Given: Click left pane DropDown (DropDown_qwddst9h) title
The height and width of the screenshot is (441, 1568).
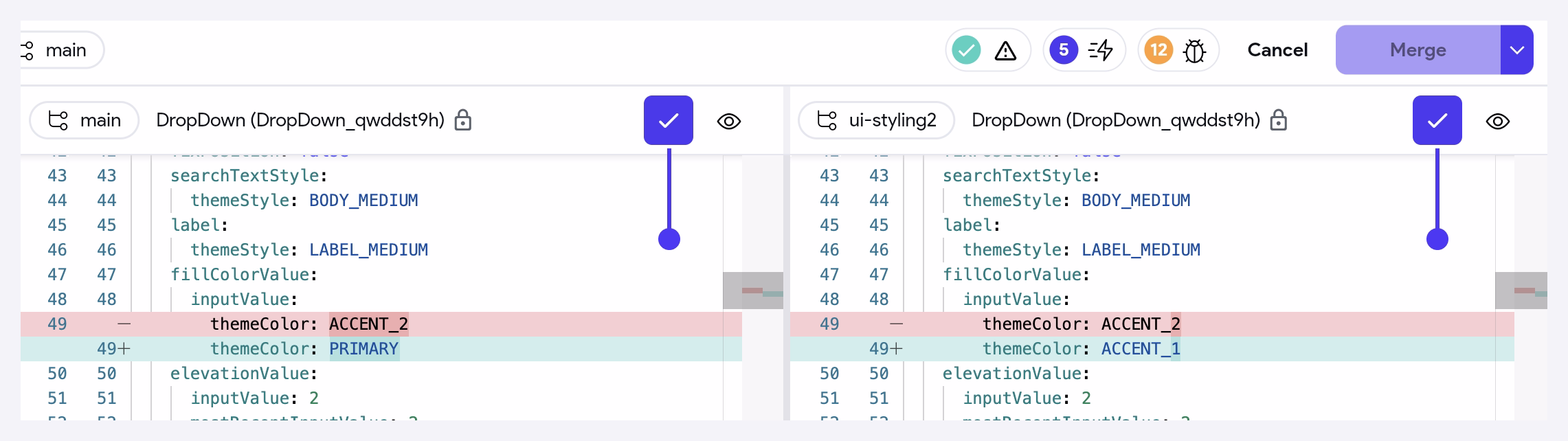Looking at the screenshot, I should coord(300,120).
